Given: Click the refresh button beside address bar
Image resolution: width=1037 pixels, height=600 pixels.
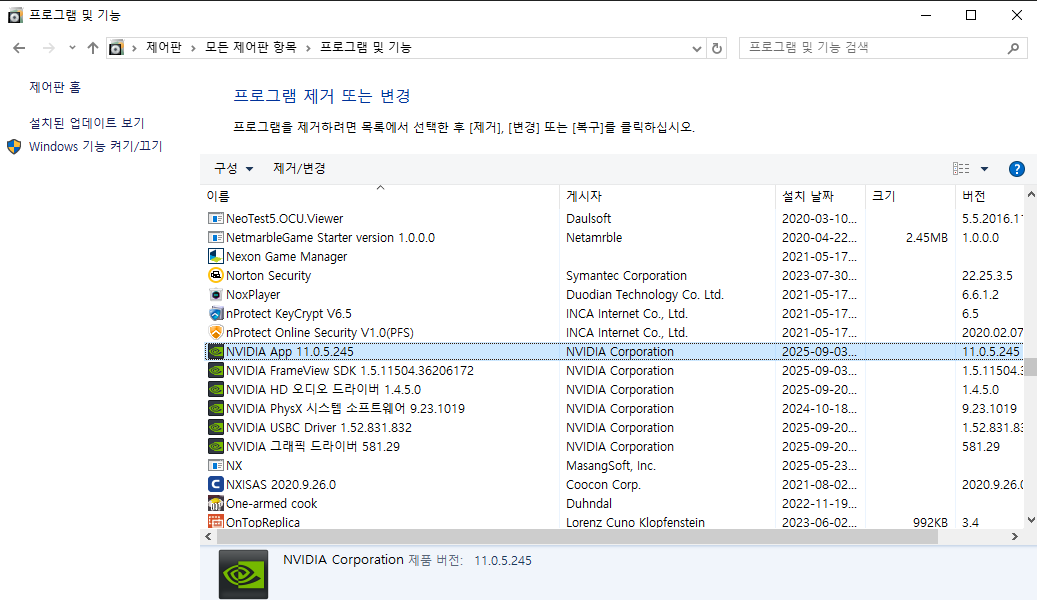Looking at the screenshot, I should [717, 48].
